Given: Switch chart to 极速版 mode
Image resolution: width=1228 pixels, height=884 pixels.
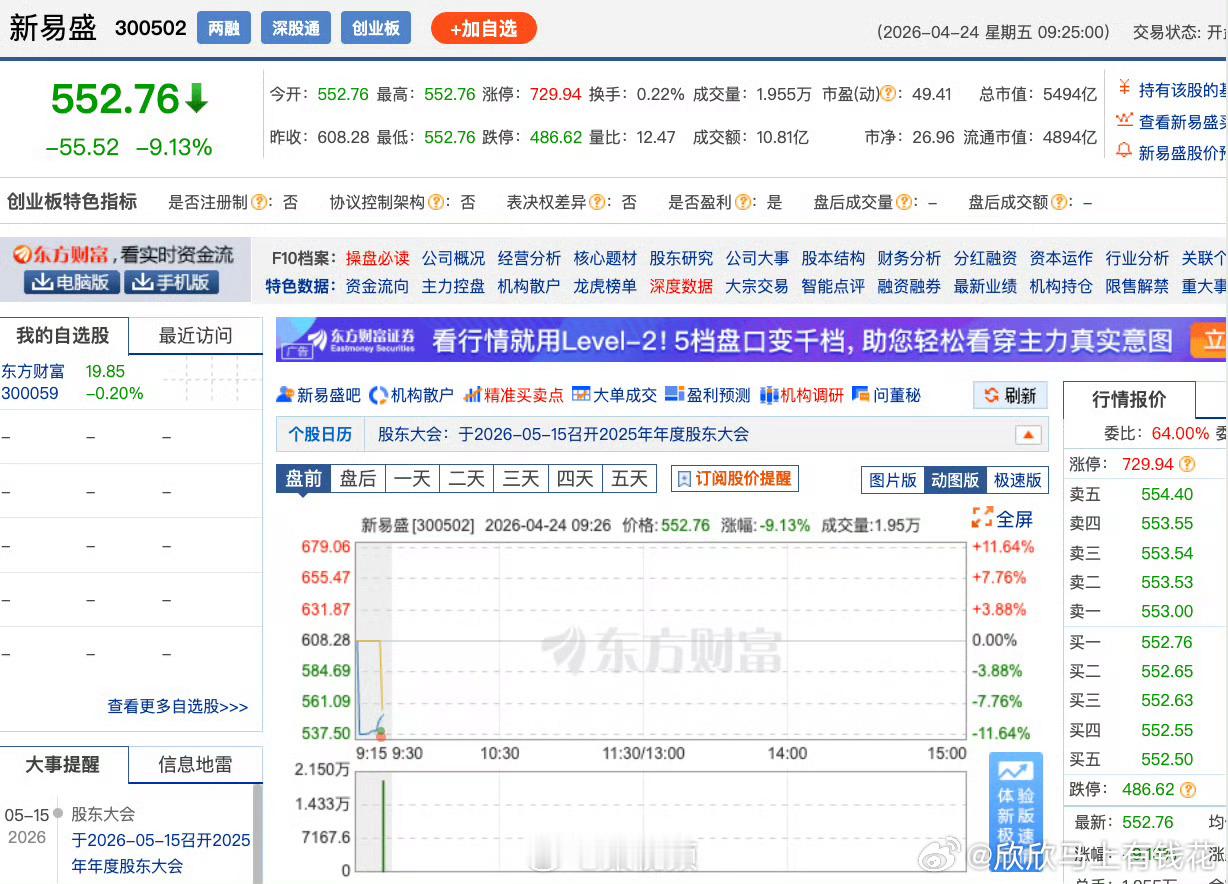Looking at the screenshot, I should (1018, 480).
